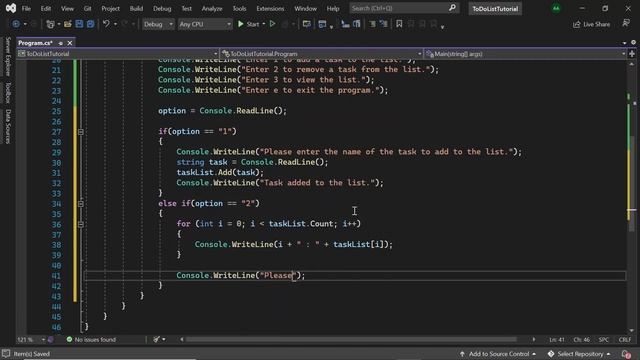Click the Save All toolbar icon
The width and height of the screenshot is (640, 360).
90,24
